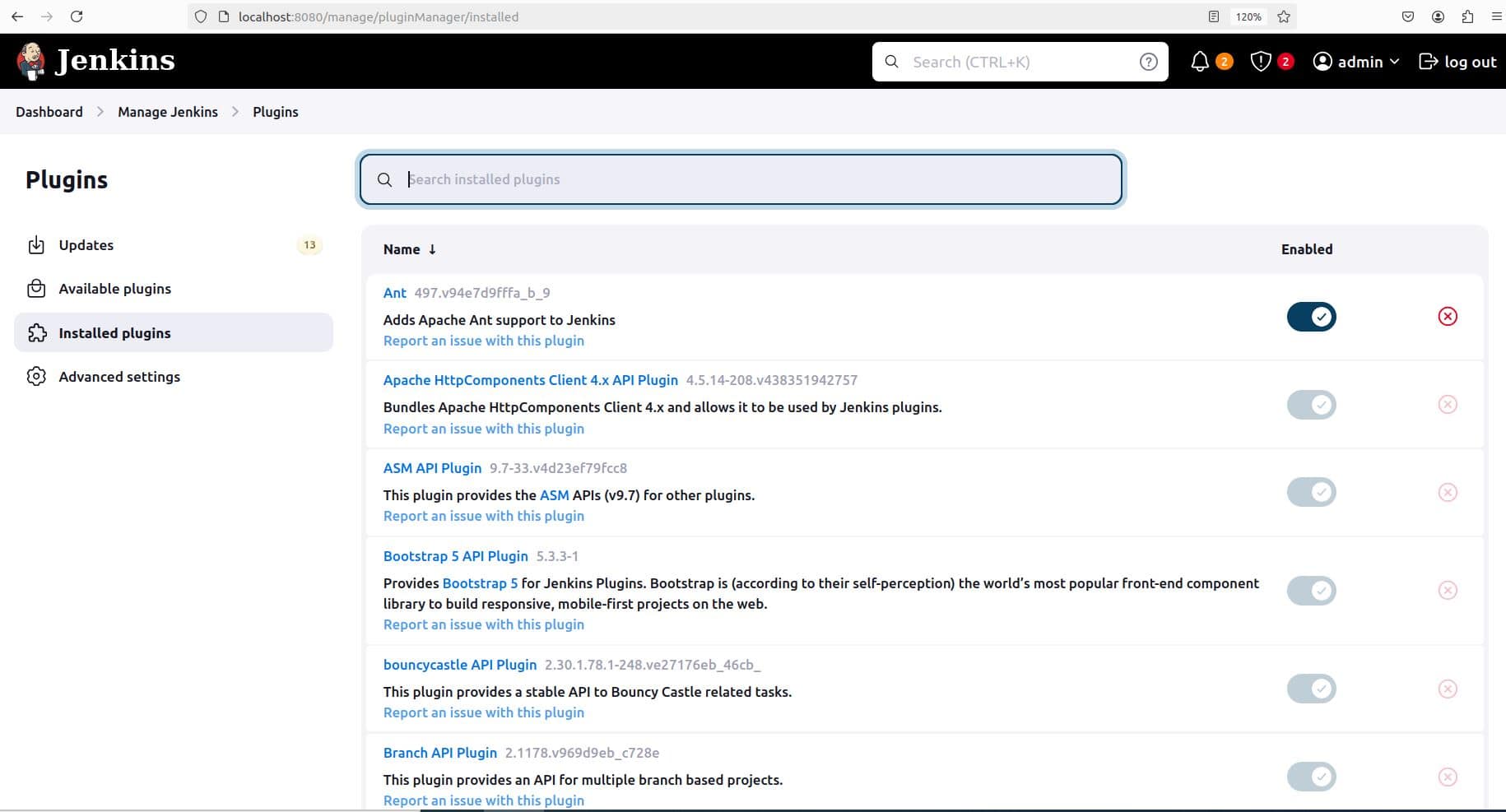Click the tracking protection shield in address bar
1506x812 pixels.
[x=201, y=16]
